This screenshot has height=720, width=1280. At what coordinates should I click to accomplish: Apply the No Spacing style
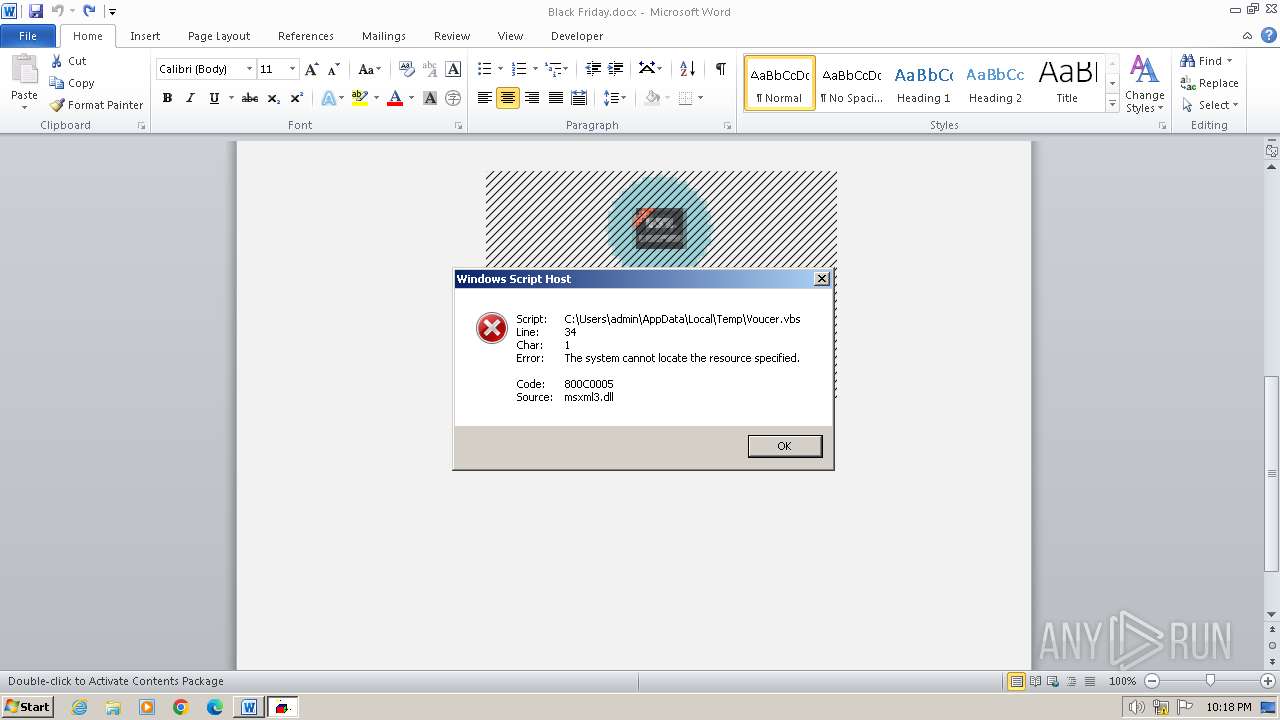(x=852, y=83)
